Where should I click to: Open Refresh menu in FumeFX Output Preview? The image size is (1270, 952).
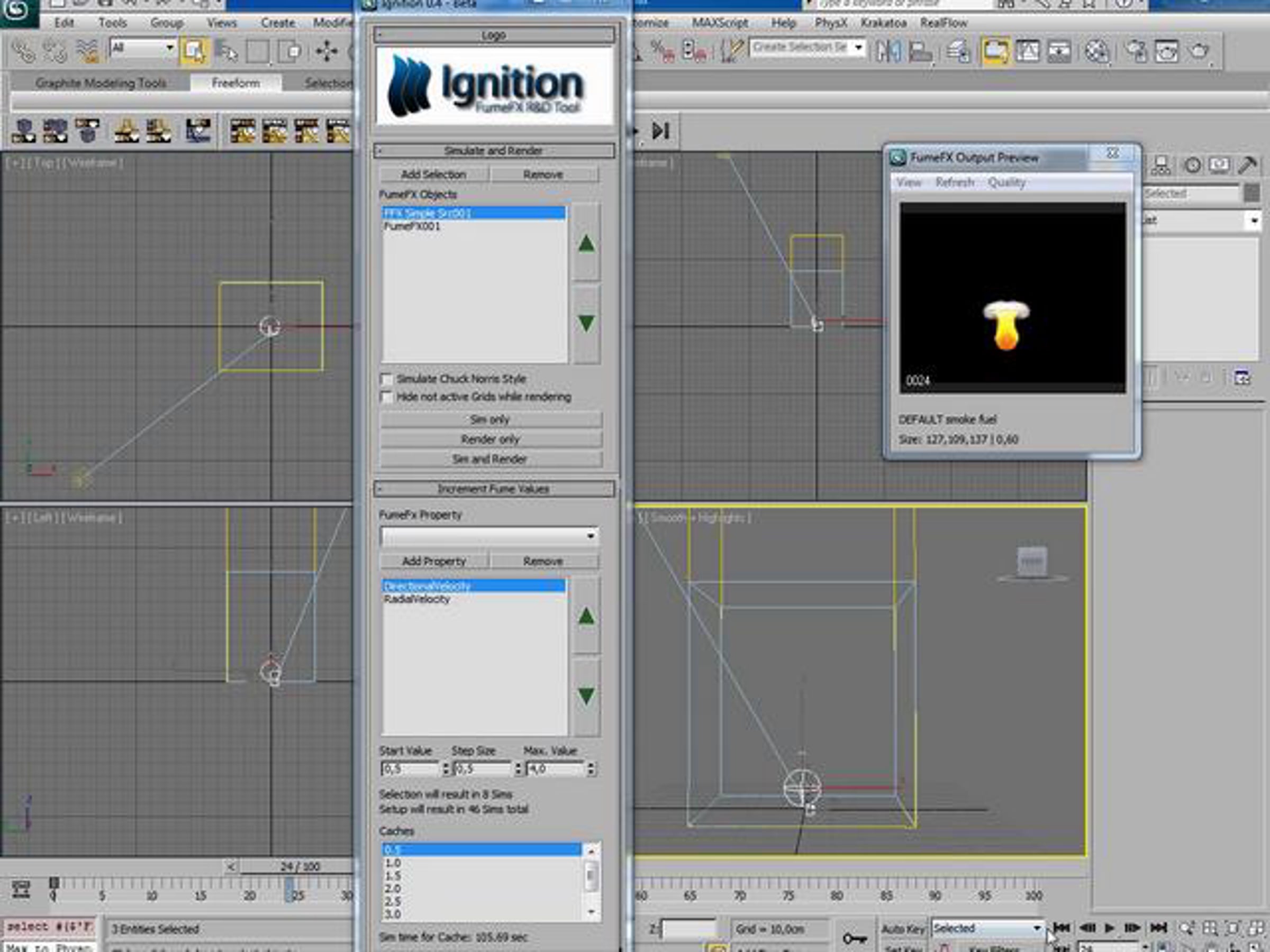pyautogui.click(x=955, y=182)
